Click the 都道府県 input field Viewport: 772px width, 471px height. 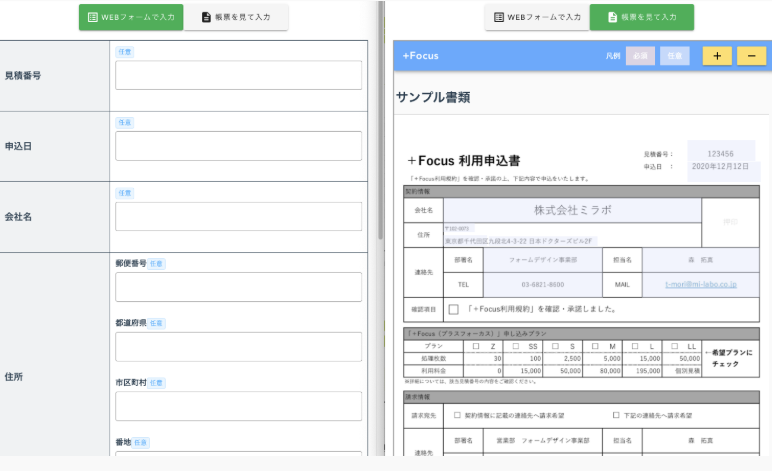(x=238, y=346)
